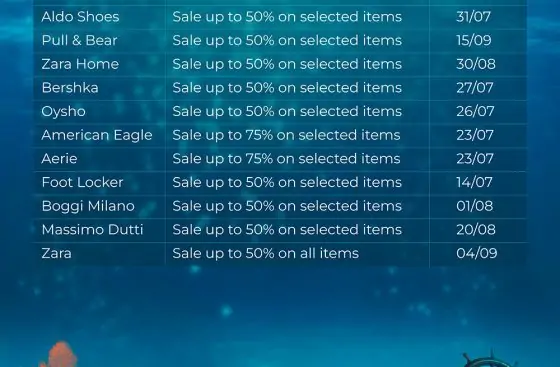Image resolution: width=560 pixels, height=367 pixels.
Task: Click the 14/07 Foot Locker date
Action: [474, 182]
